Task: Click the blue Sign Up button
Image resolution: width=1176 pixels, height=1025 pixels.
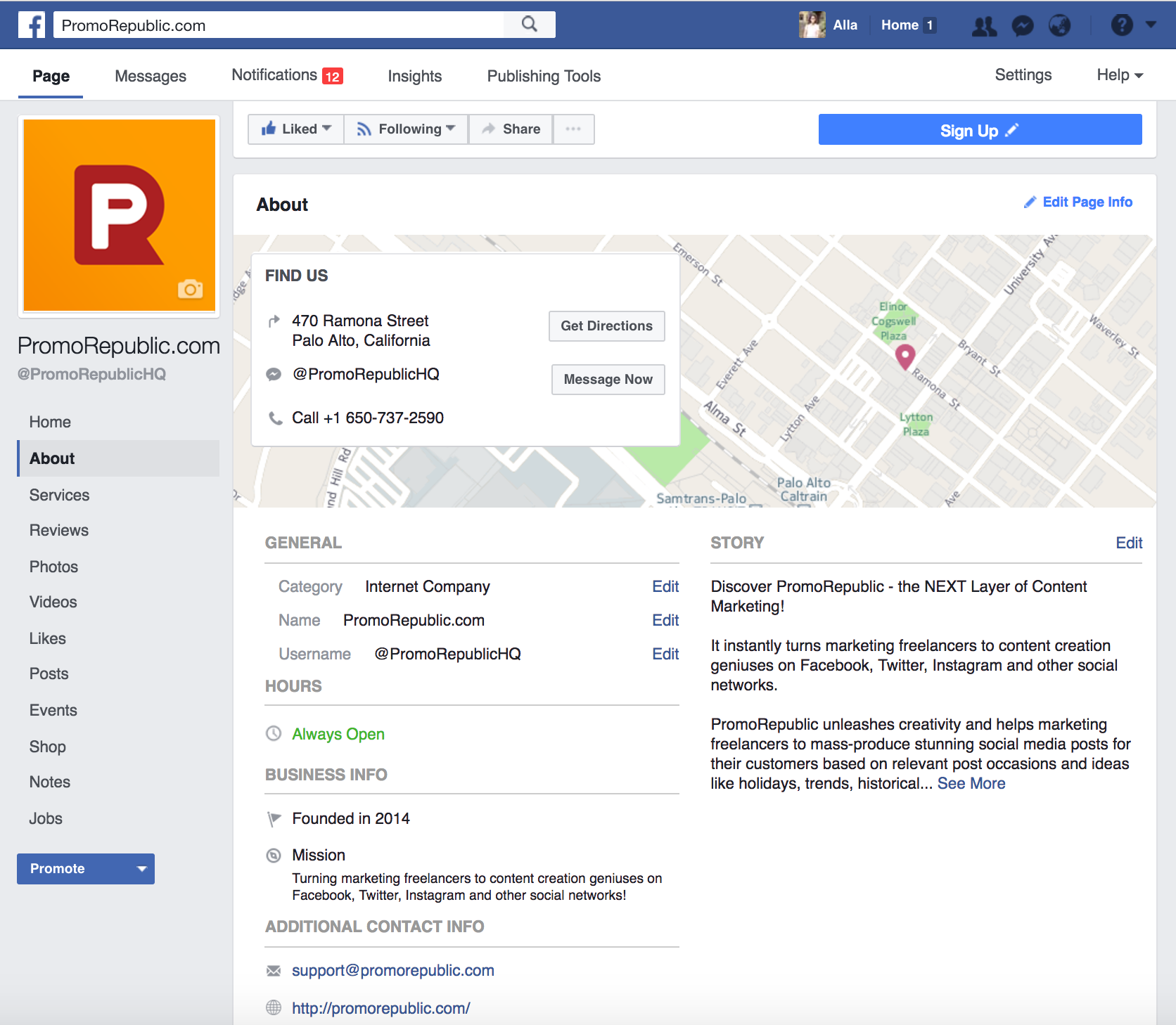Action: (980, 130)
